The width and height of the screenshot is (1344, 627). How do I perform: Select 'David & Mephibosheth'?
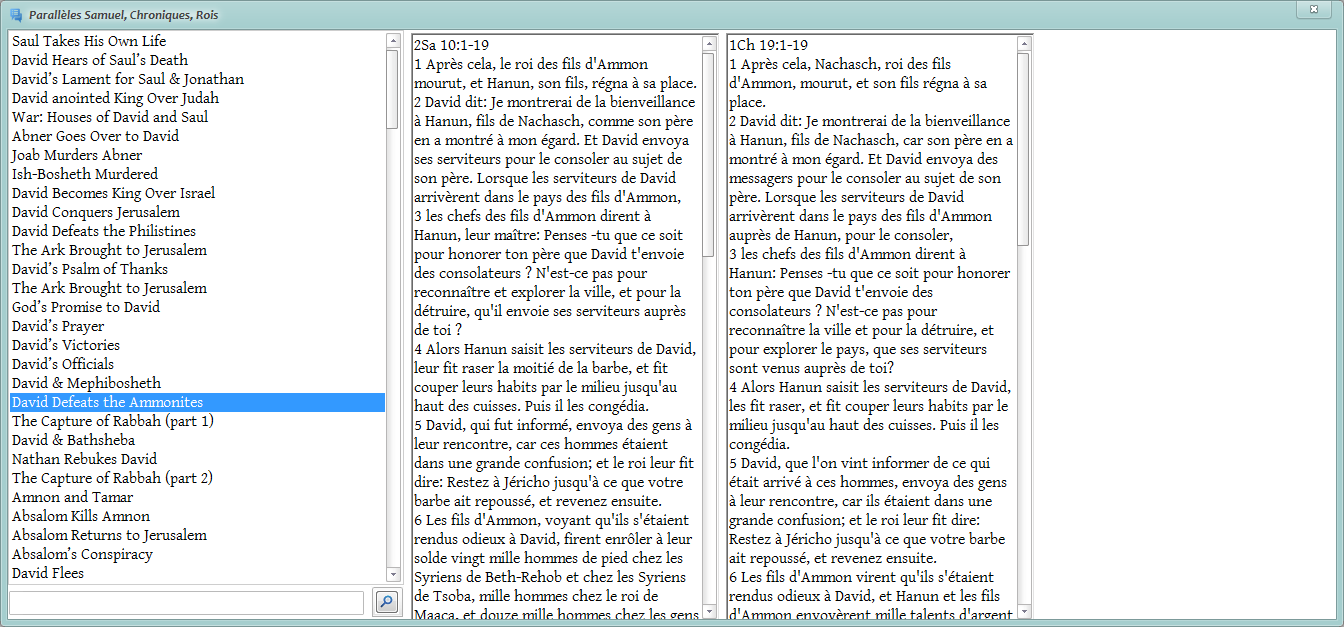pos(197,383)
